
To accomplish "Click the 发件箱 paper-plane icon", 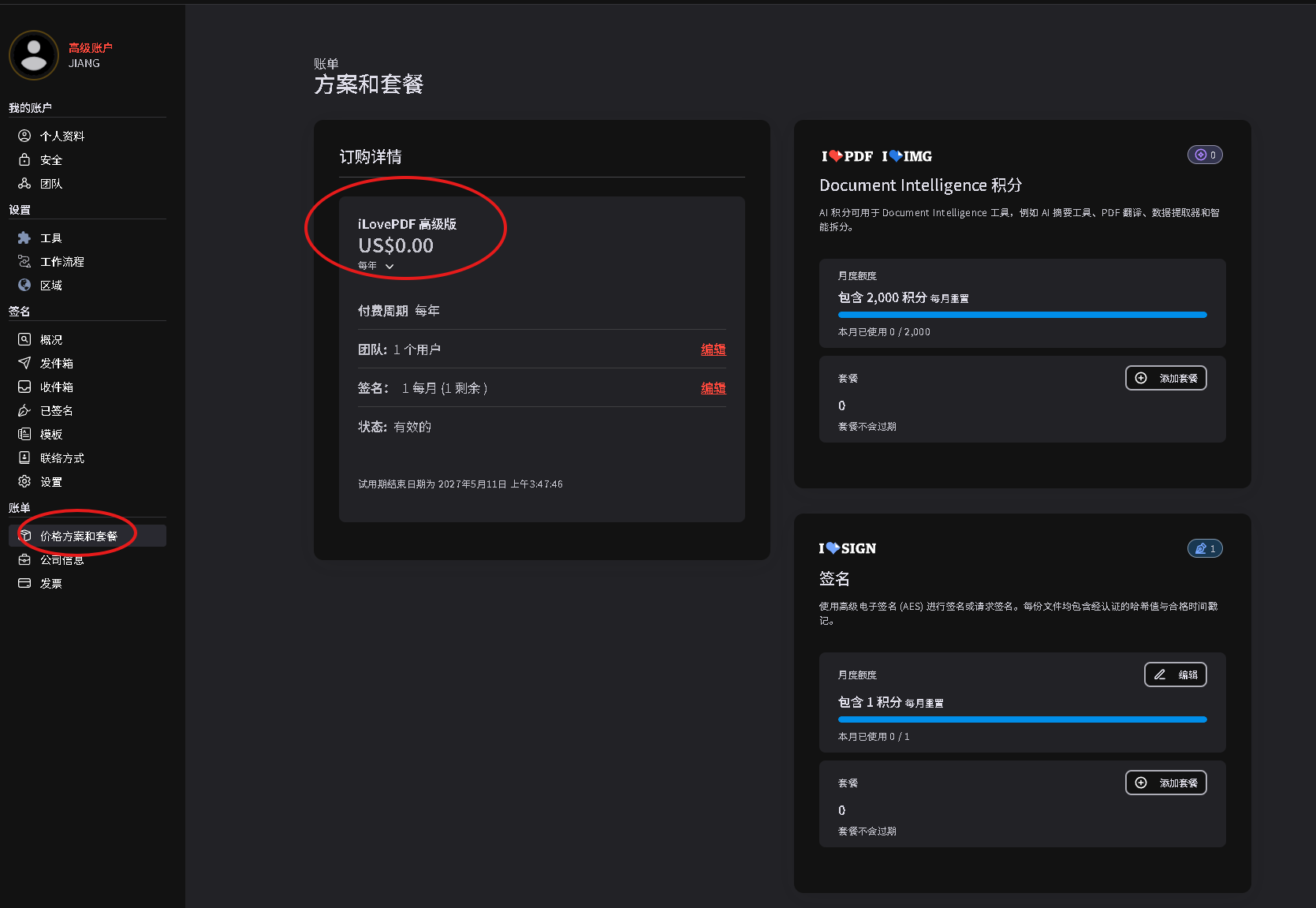I will pos(24,363).
